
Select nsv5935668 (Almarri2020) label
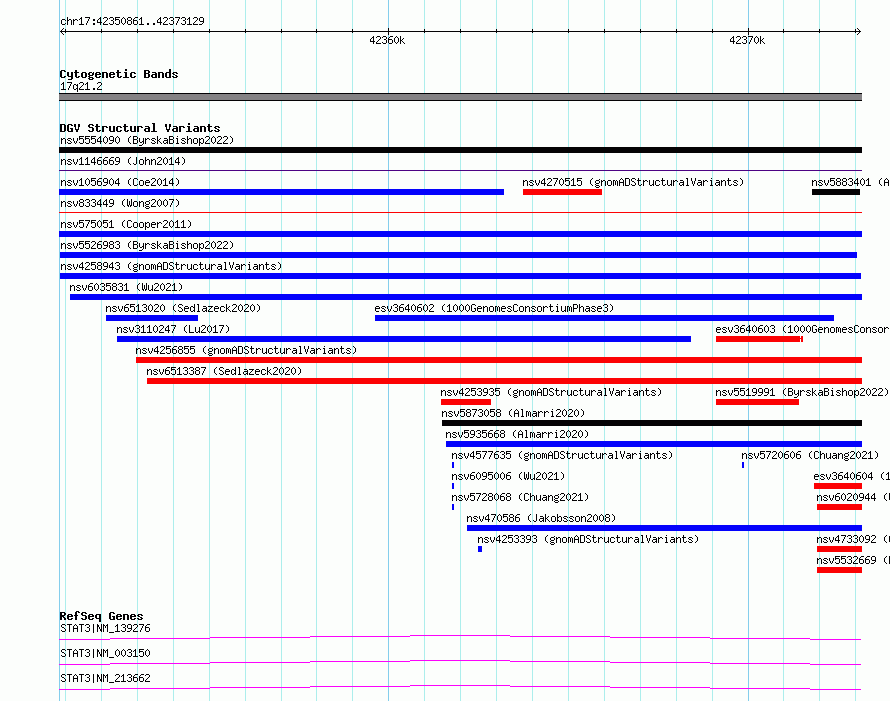pos(517,434)
